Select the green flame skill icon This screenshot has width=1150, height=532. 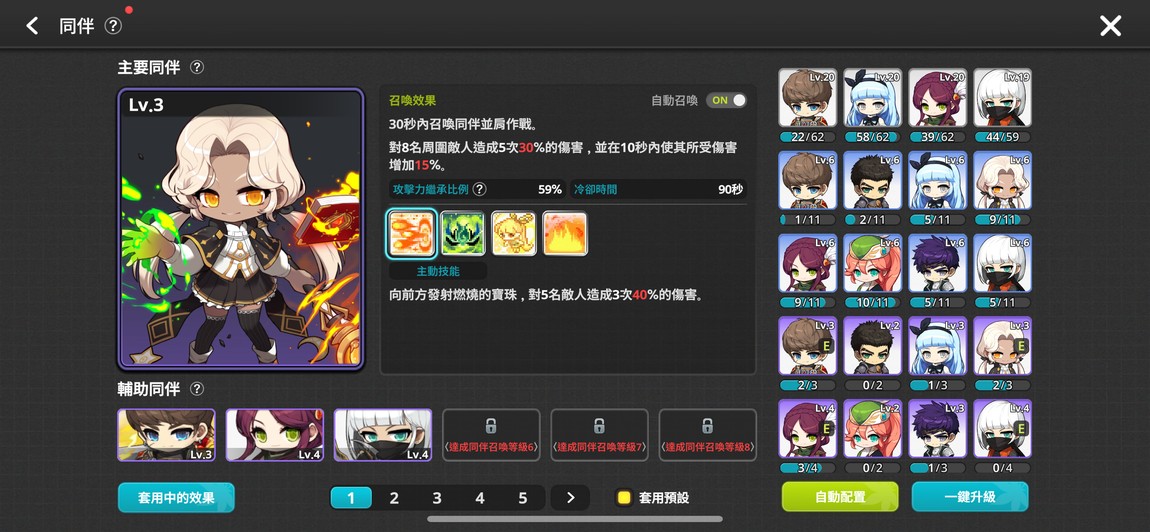click(x=463, y=233)
